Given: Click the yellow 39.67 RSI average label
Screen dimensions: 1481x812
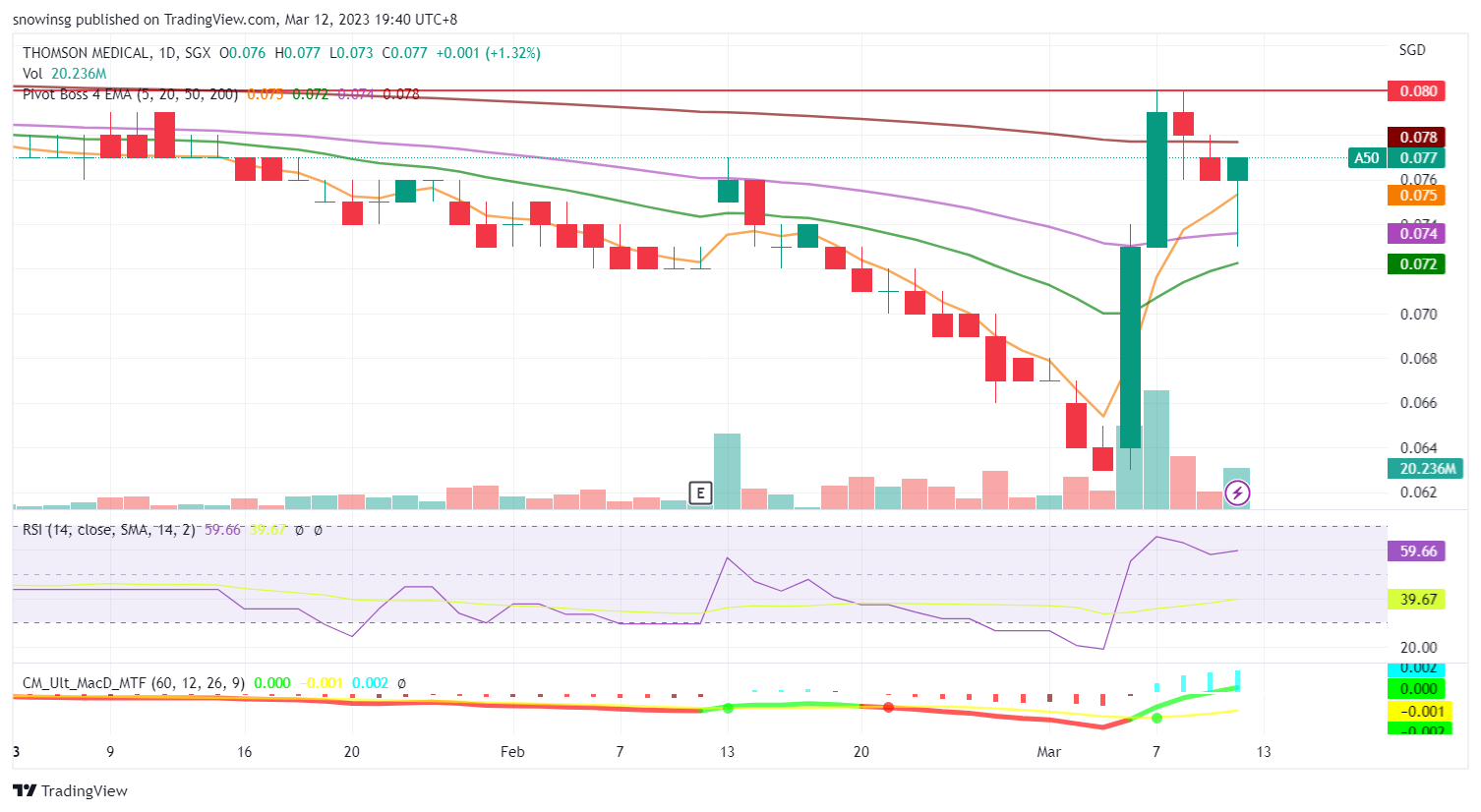Looking at the screenshot, I should click(x=1417, y=599).
